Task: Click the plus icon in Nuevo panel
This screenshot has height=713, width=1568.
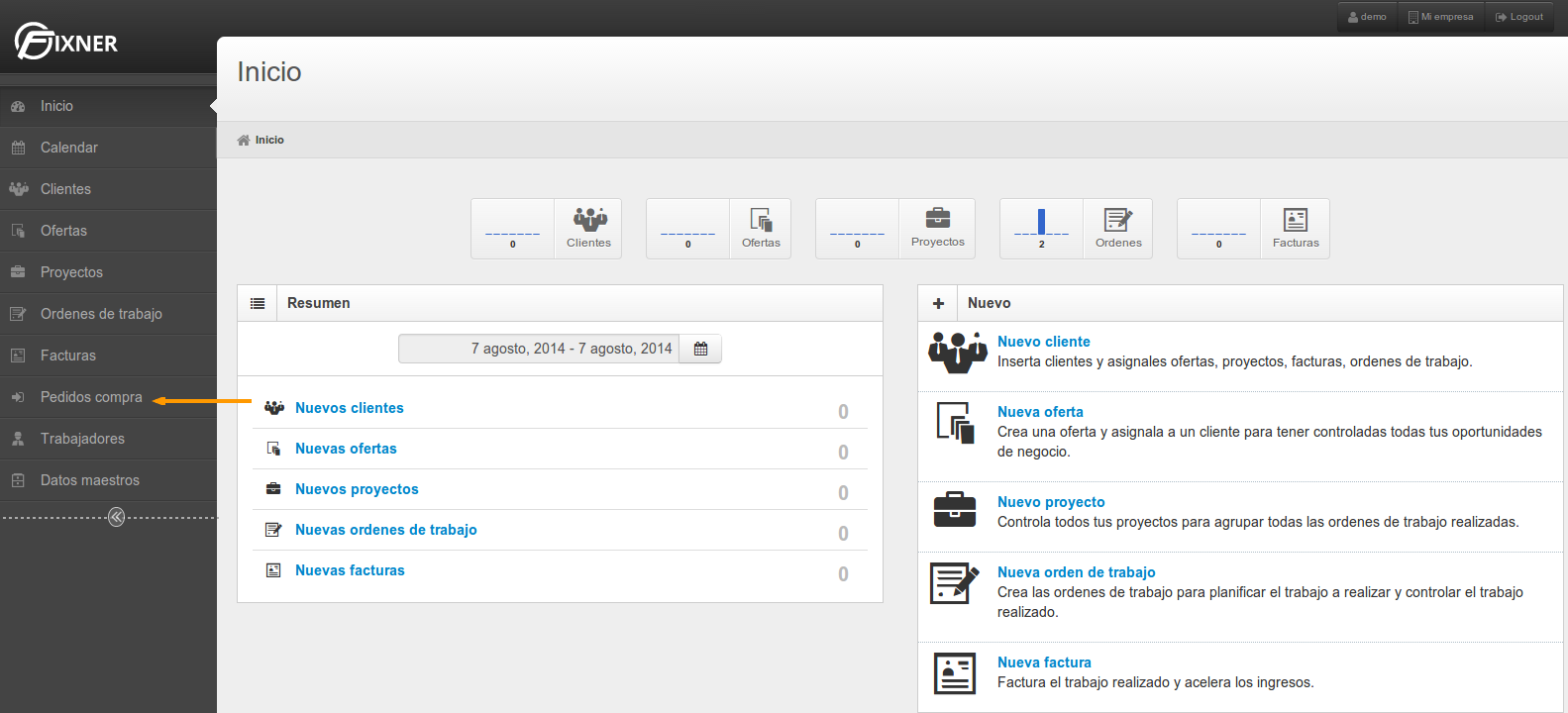Action: [938, 303]
